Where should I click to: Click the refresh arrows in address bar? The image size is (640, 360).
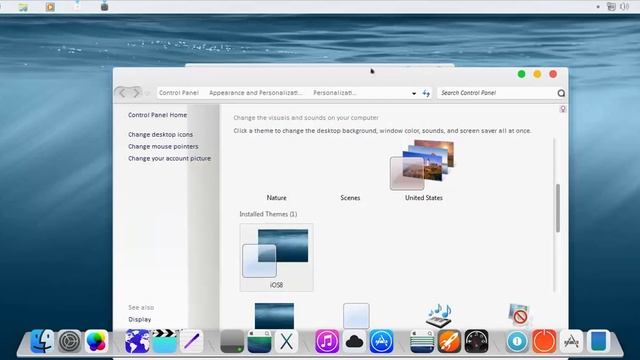tap(426, 93)
